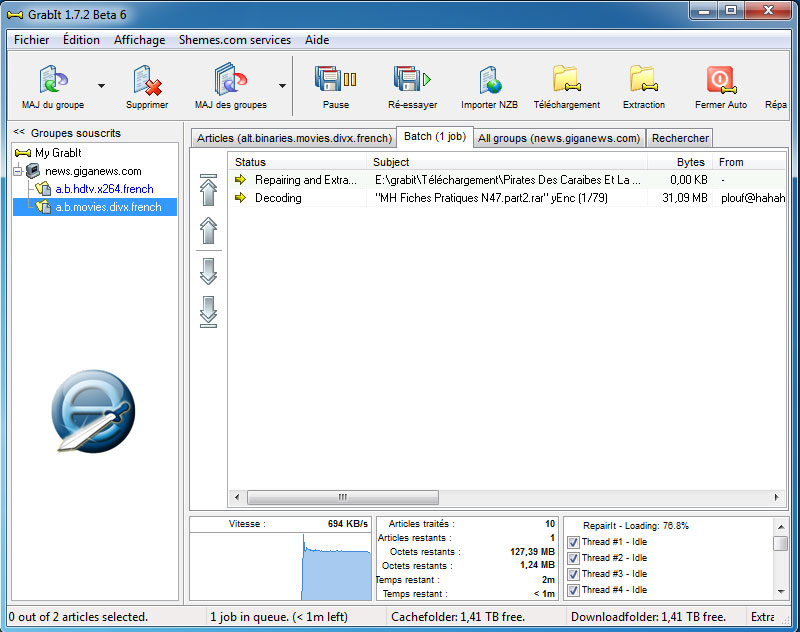Select the Decoding job row
The image size is (800, 632).
[x=507, y=198]
